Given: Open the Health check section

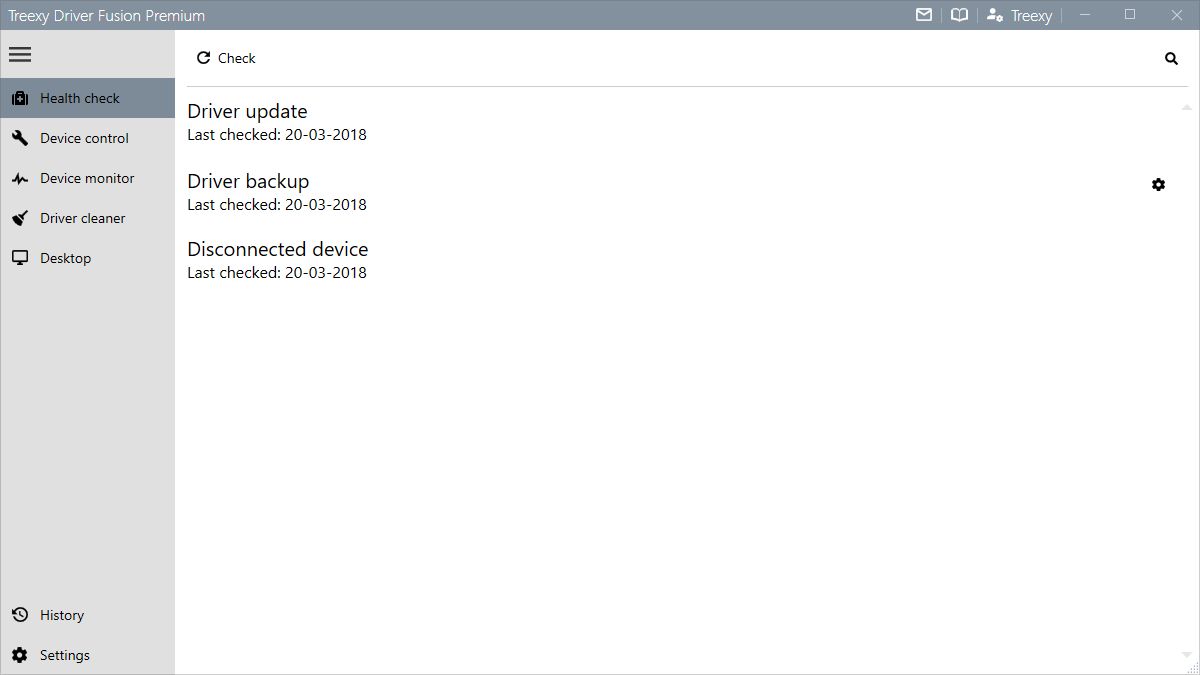Looking at the screenshot, I should 79,97.
